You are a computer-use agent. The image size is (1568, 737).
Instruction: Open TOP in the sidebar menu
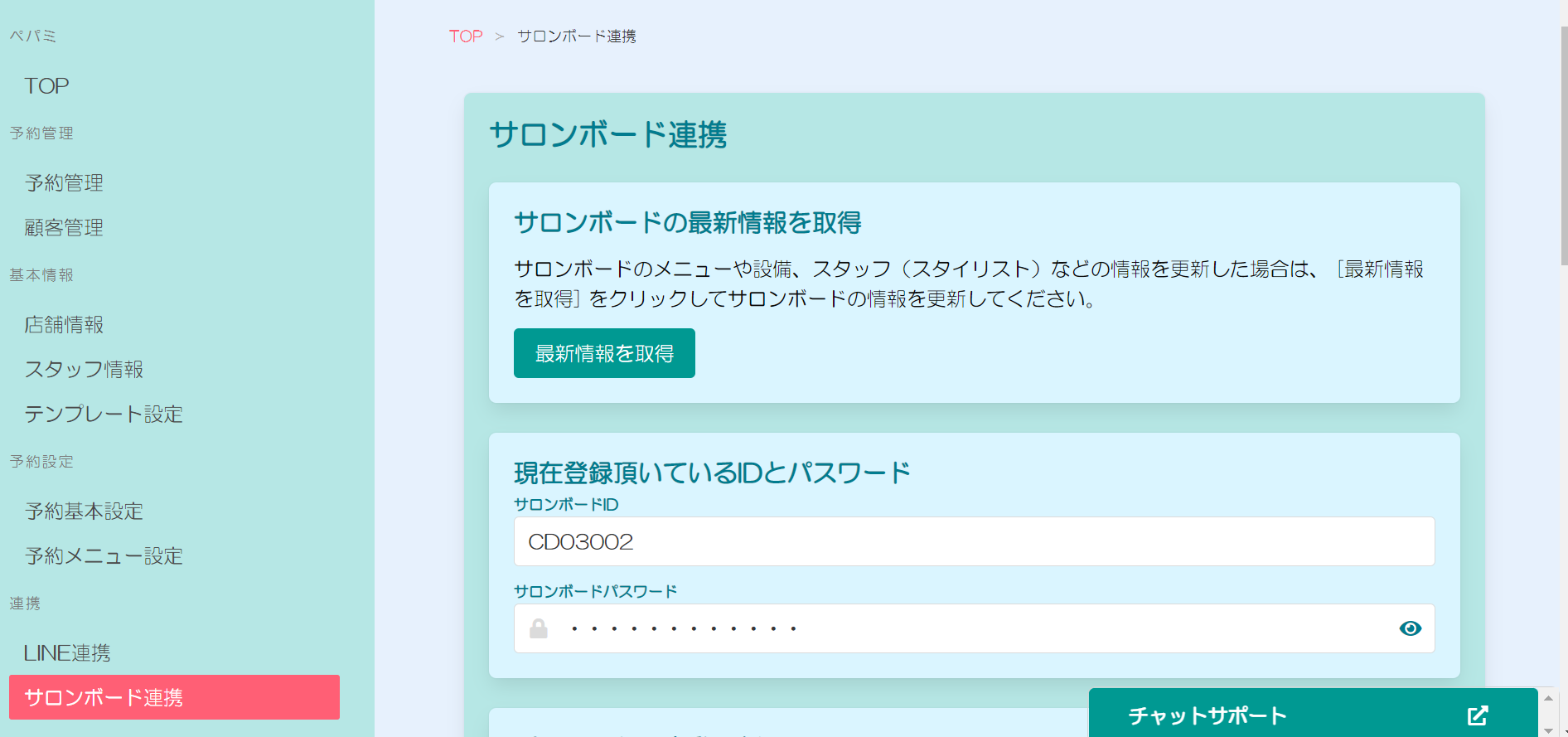(x=46, y=86)
